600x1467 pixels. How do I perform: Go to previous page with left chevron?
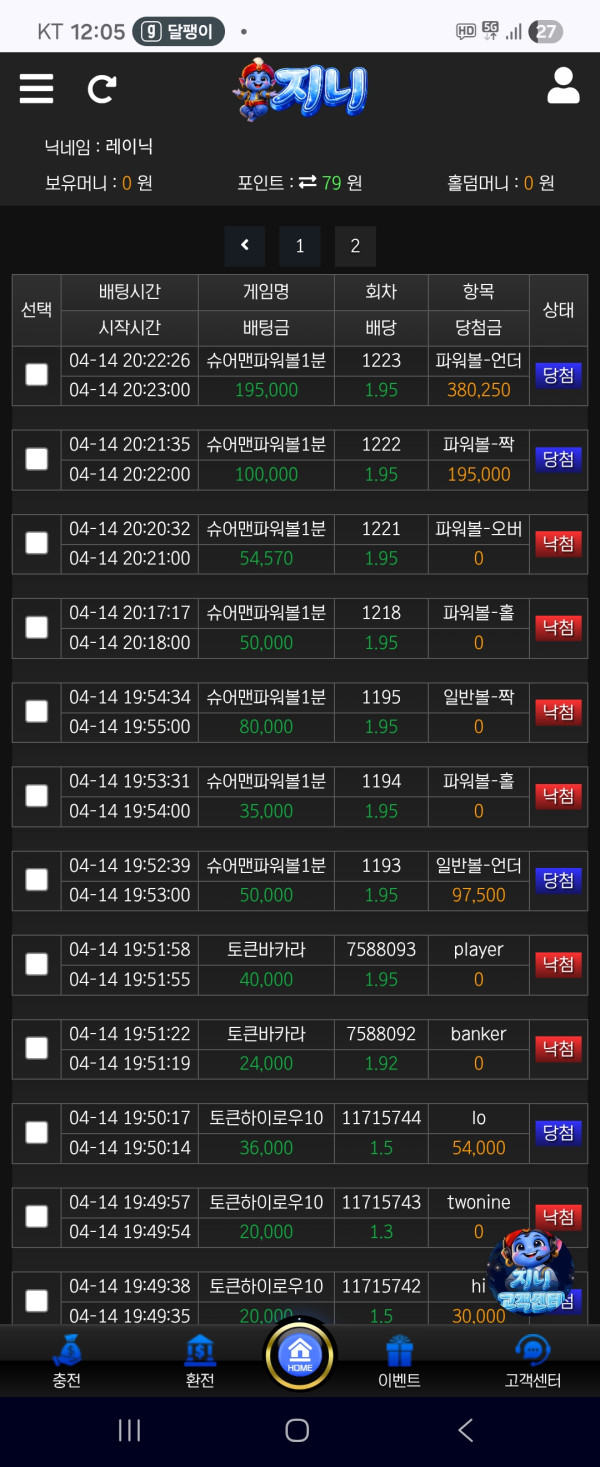(x=245, y=245)
